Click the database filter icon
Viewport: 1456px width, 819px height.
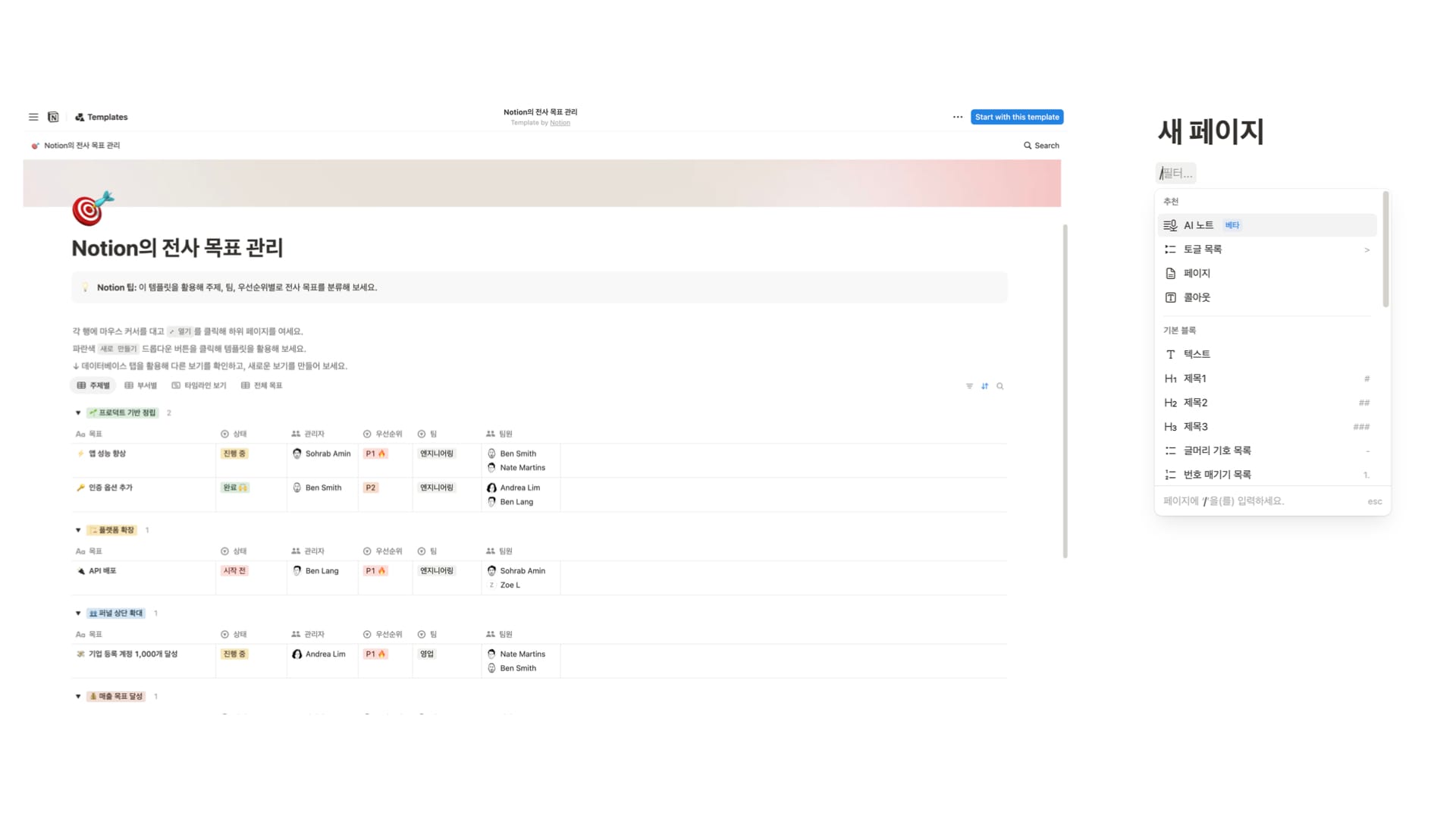tap(969, 386)
